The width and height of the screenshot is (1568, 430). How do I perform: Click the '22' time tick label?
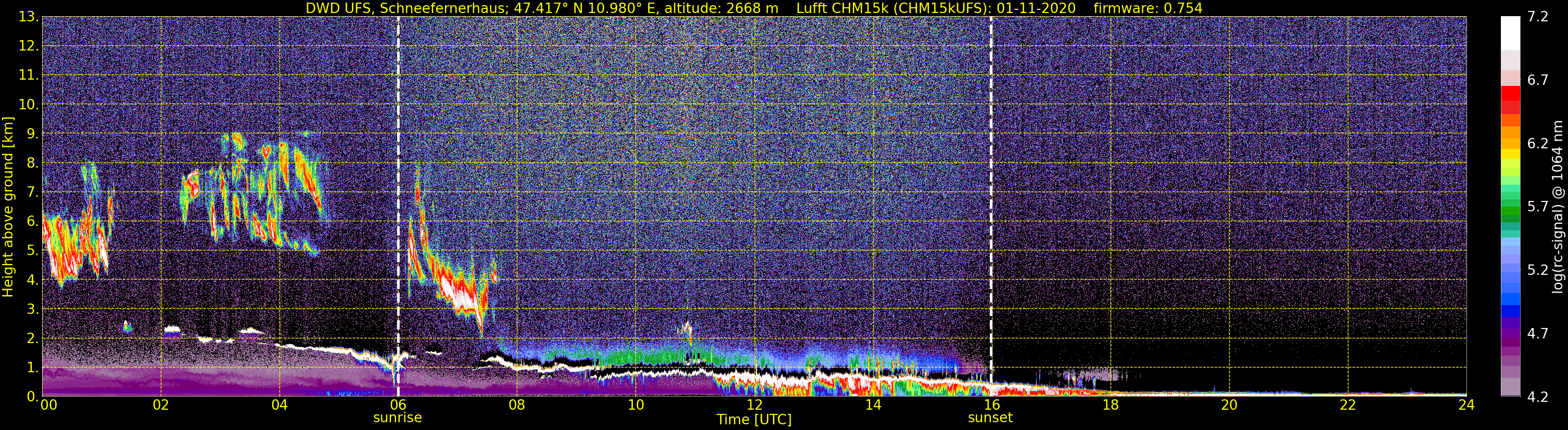pos(1348,405)
